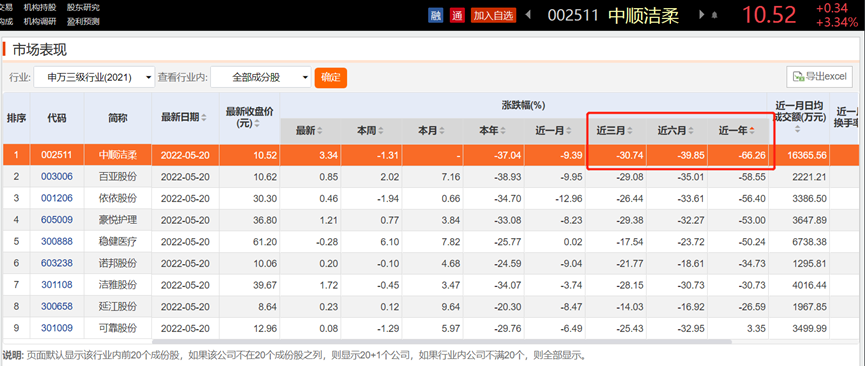Viewport: 865px width, 366px height.
Task: Click the 002511 code in highlighted row
Action: 57,155
